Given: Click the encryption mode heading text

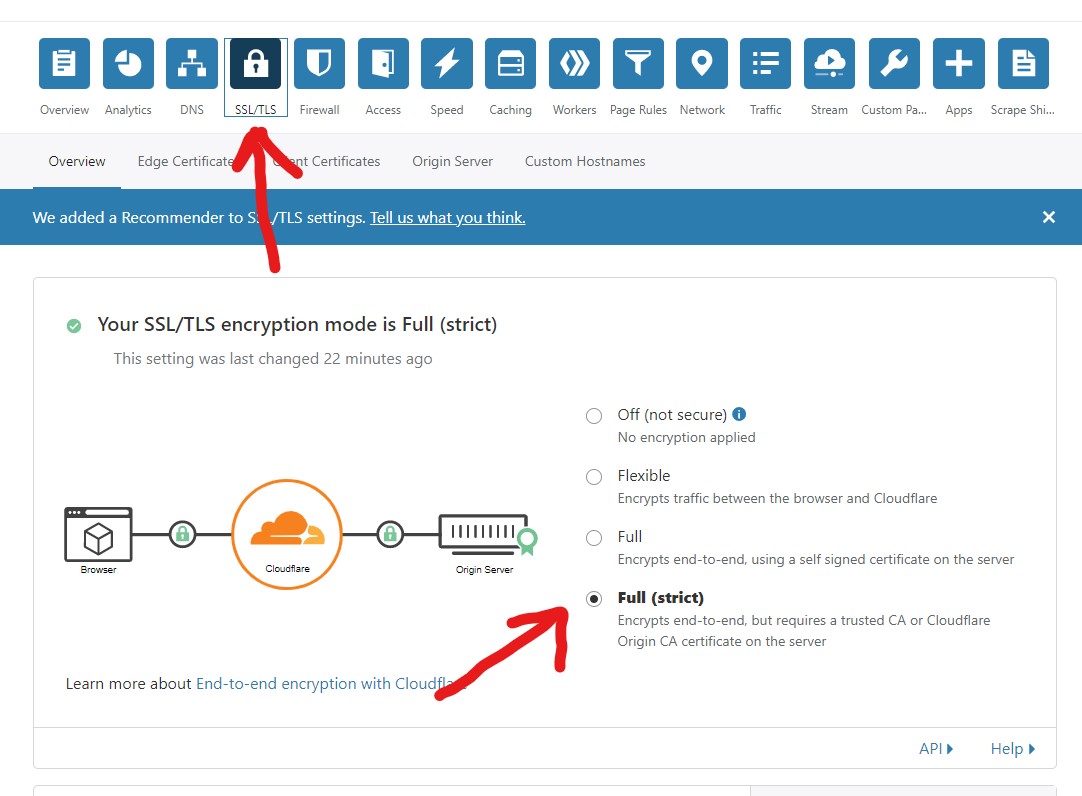Looking at the screenshot, I should coord(297,324).
